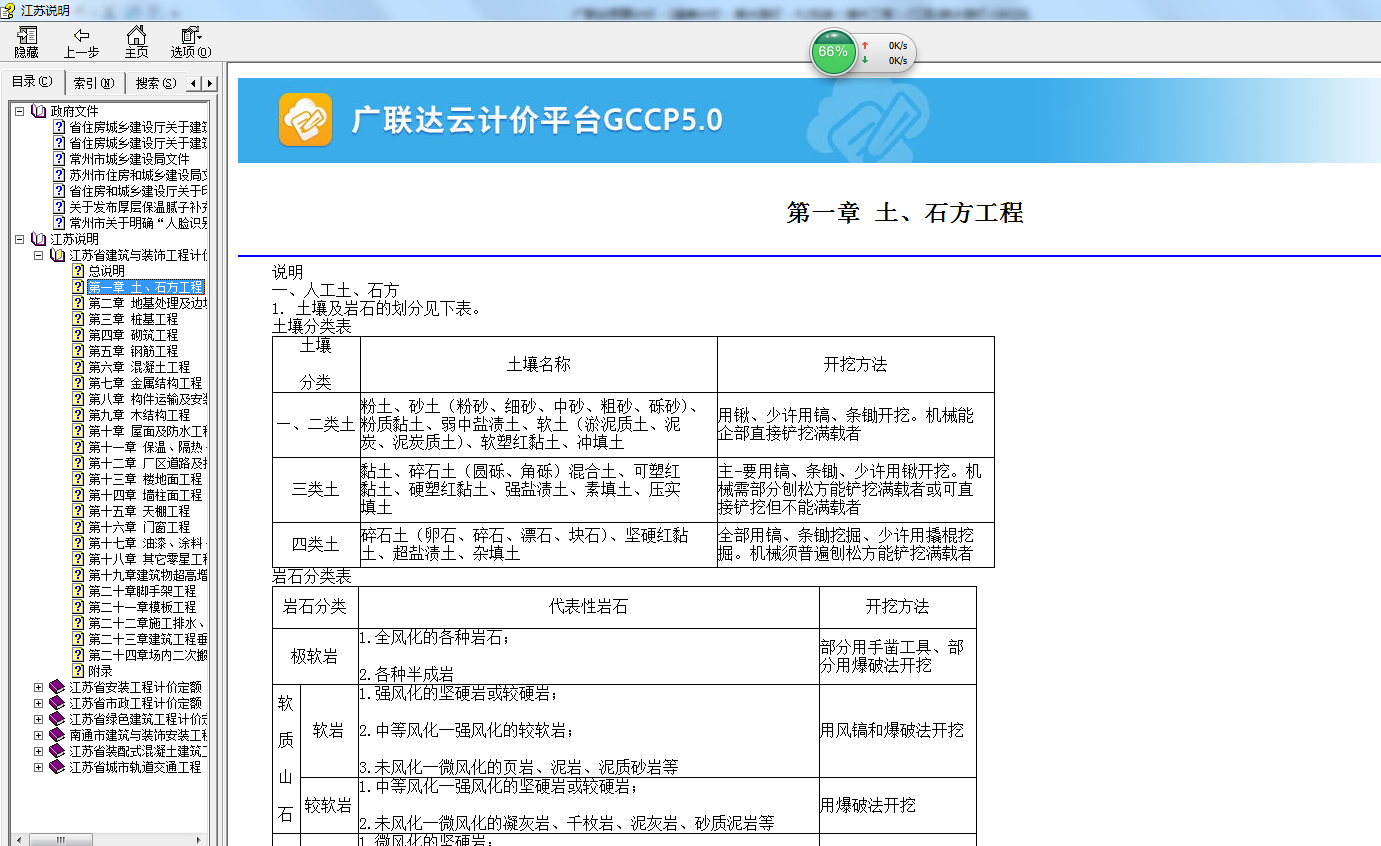This screenshot has height=846, width=1381.
Task: Open 第二十一章模板工程 topic
Action: 142,607
